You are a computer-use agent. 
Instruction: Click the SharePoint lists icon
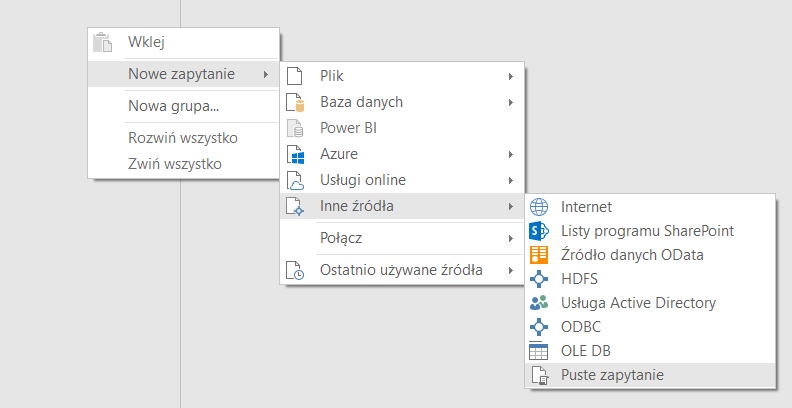pos(539,231)
